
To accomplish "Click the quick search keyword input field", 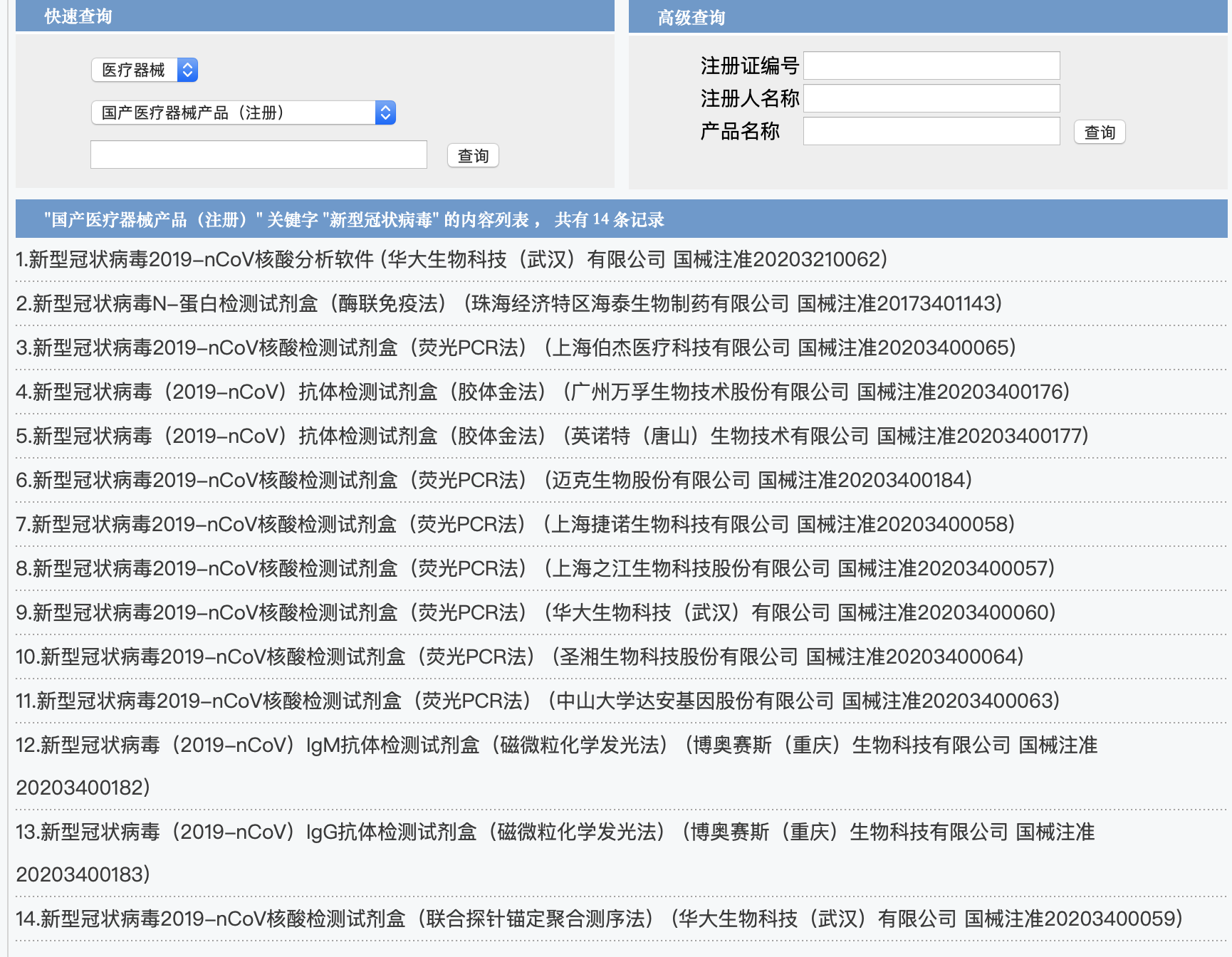I will coord(259,155).
